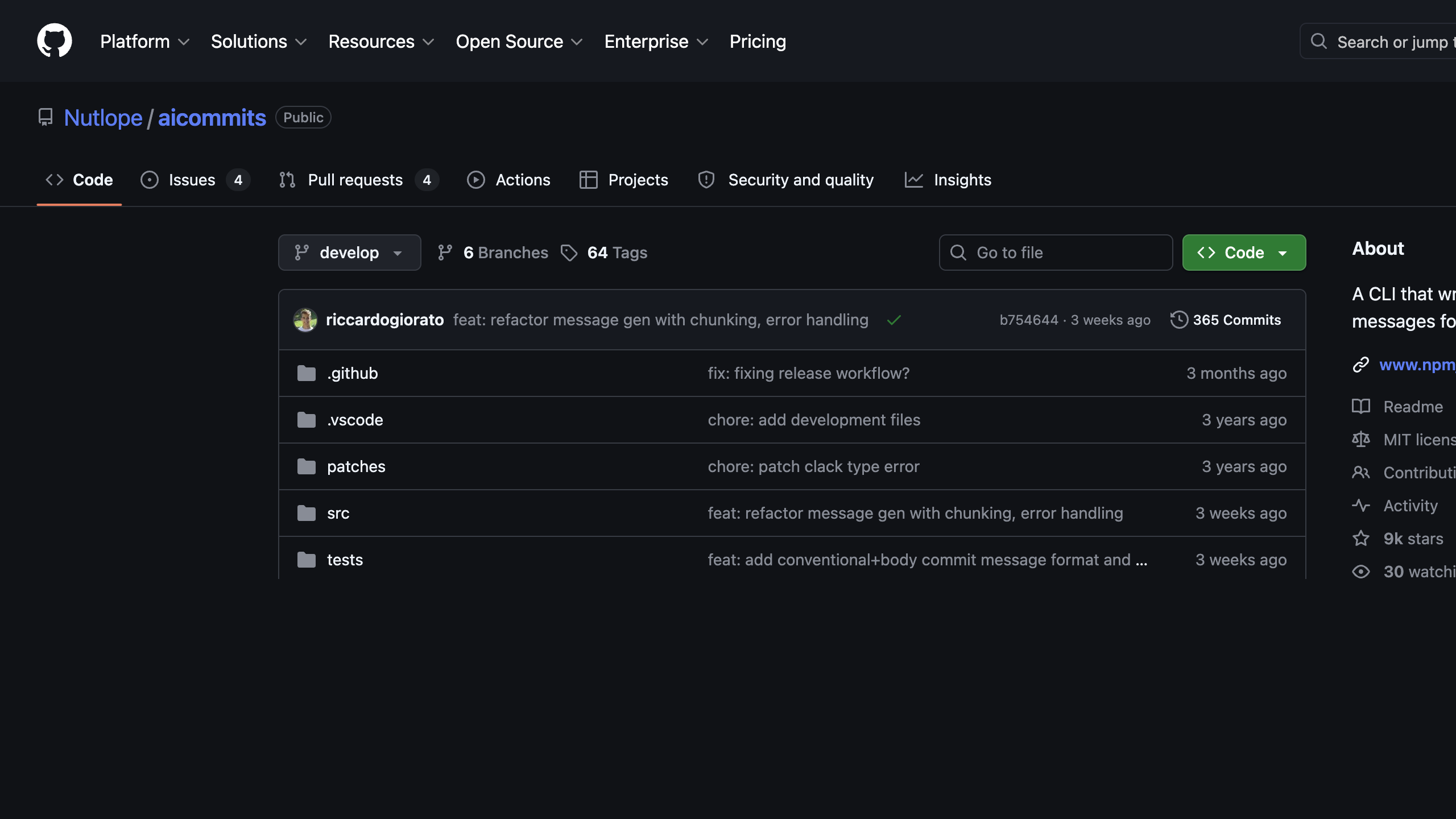The width and height of the screenshot is (1456, 819).
Task: Open the Platform dropdown menu
Action: tap(145, 42)
